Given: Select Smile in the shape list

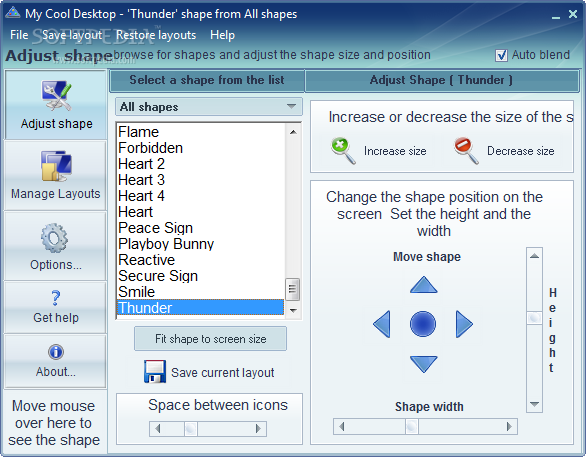Looking at the screenshot, I should (201, 292).
